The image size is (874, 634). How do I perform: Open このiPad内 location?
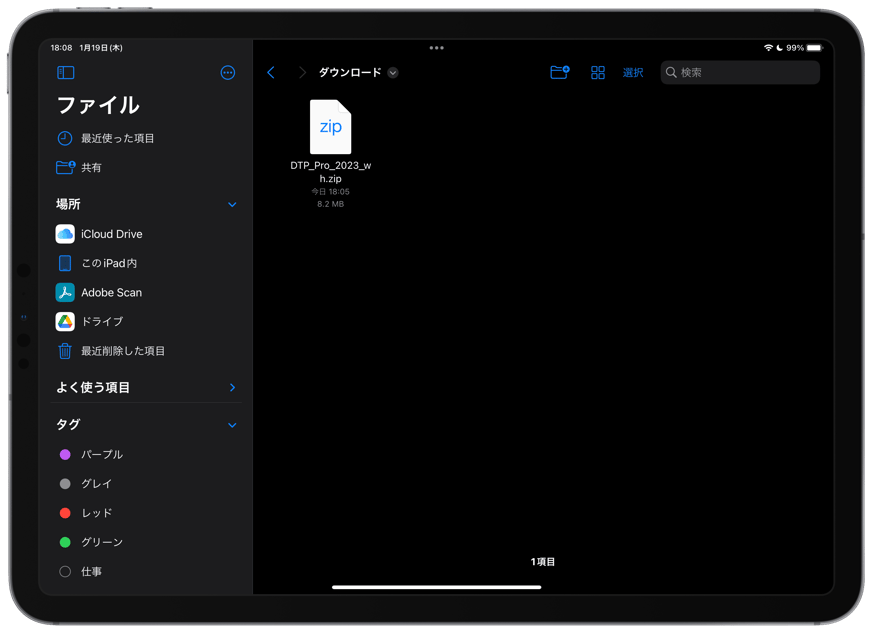(146, 263)
